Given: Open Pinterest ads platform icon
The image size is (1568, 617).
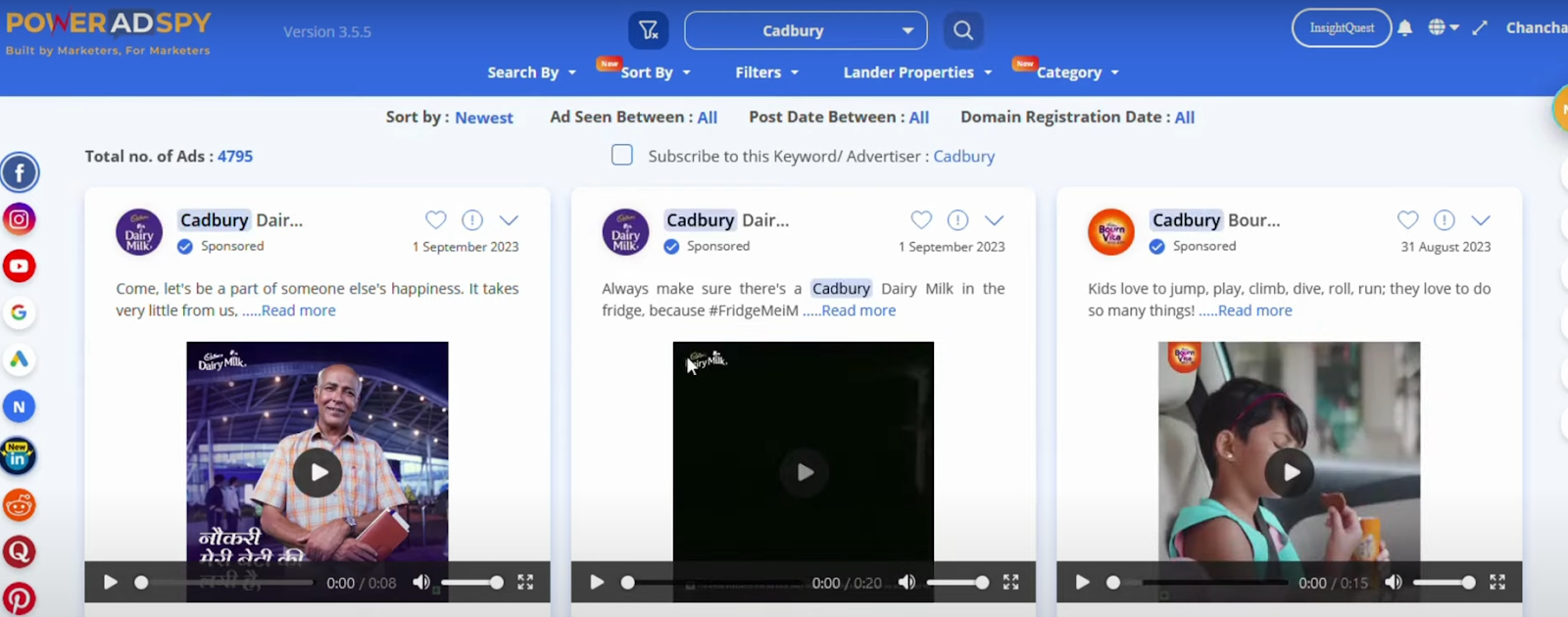Looking at the screenshot, I should tap(20, 599).
